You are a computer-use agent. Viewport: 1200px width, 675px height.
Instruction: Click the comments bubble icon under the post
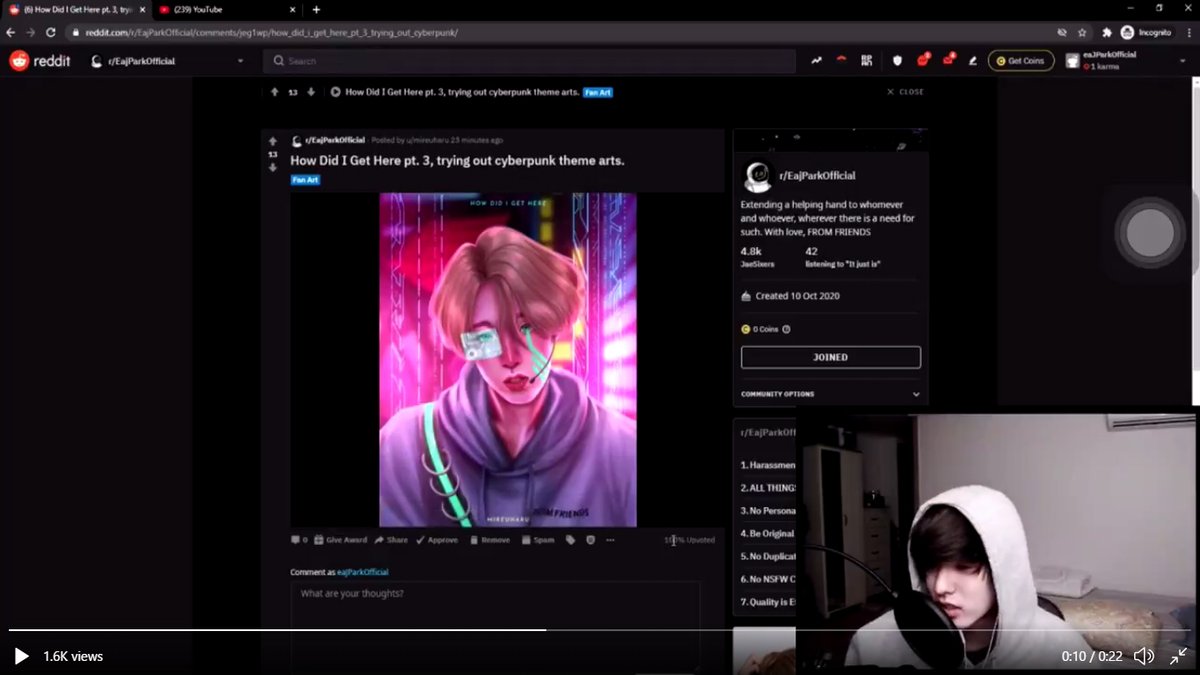[298, 540]
